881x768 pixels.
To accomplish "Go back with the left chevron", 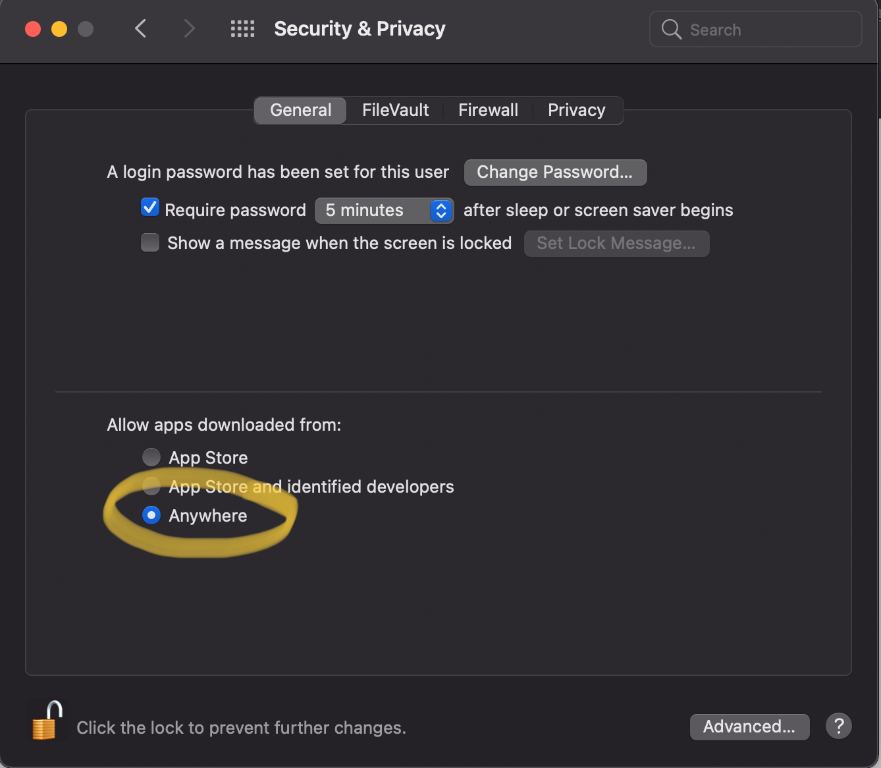I will tap(141, 29).
